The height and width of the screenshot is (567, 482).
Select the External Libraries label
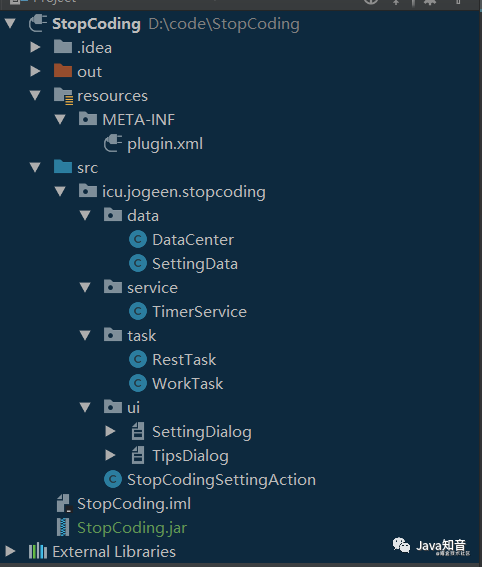pyautogui.click(x=114, y=552)
